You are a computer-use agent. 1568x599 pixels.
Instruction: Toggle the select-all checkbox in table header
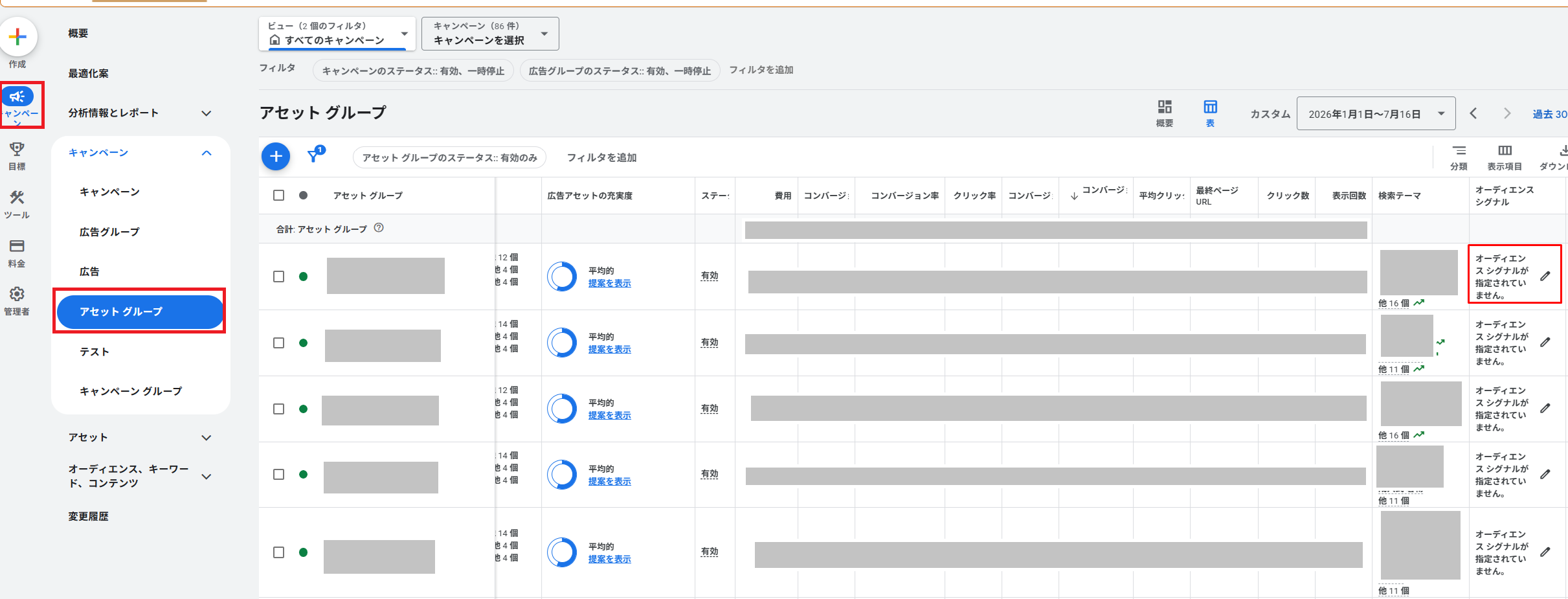pyautogui.click(x=279, y=195)
